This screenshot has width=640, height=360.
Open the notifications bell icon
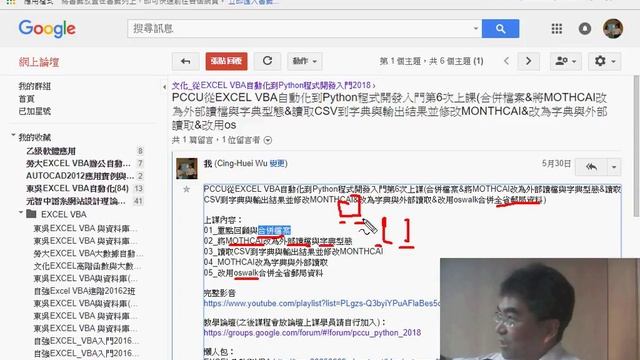[584, 29]
